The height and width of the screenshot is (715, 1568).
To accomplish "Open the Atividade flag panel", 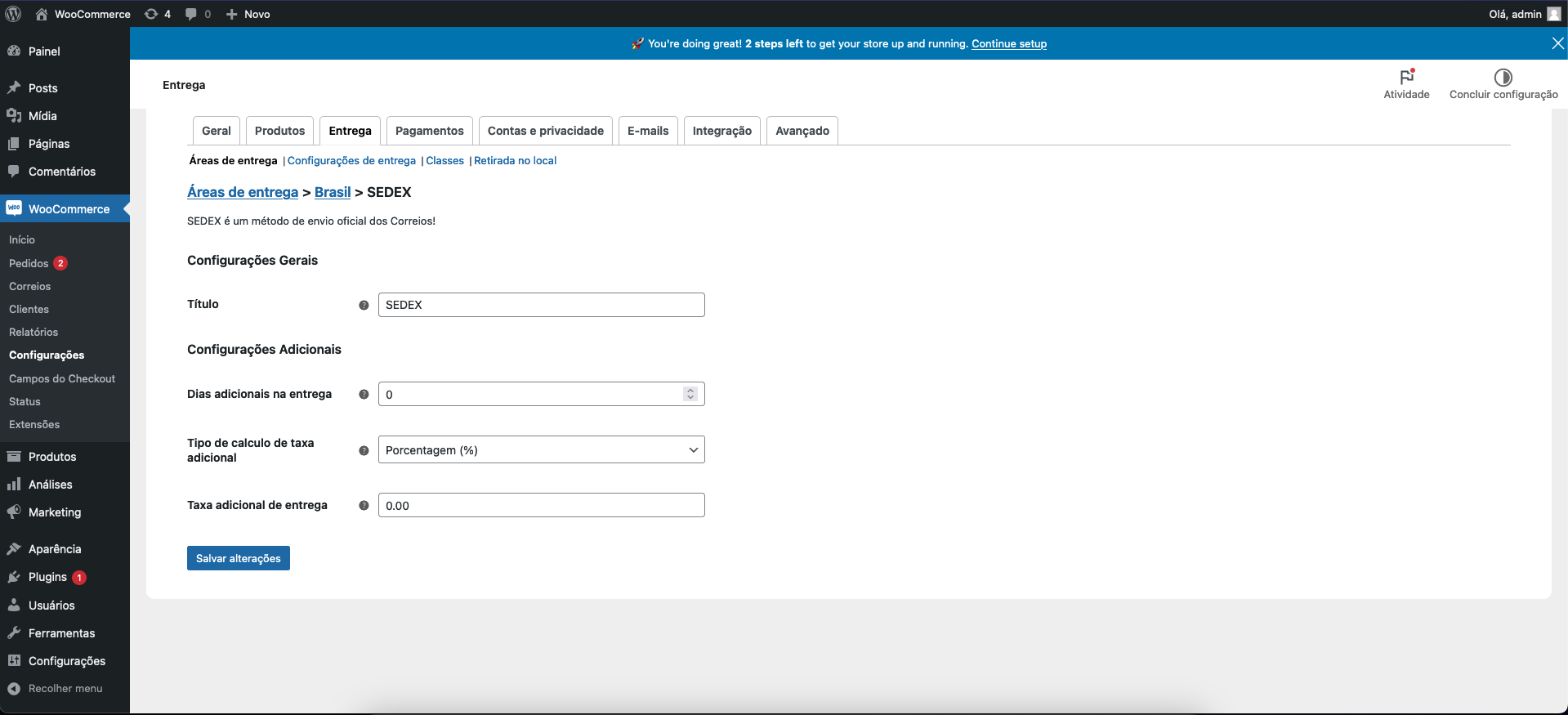I will 1406,84.
